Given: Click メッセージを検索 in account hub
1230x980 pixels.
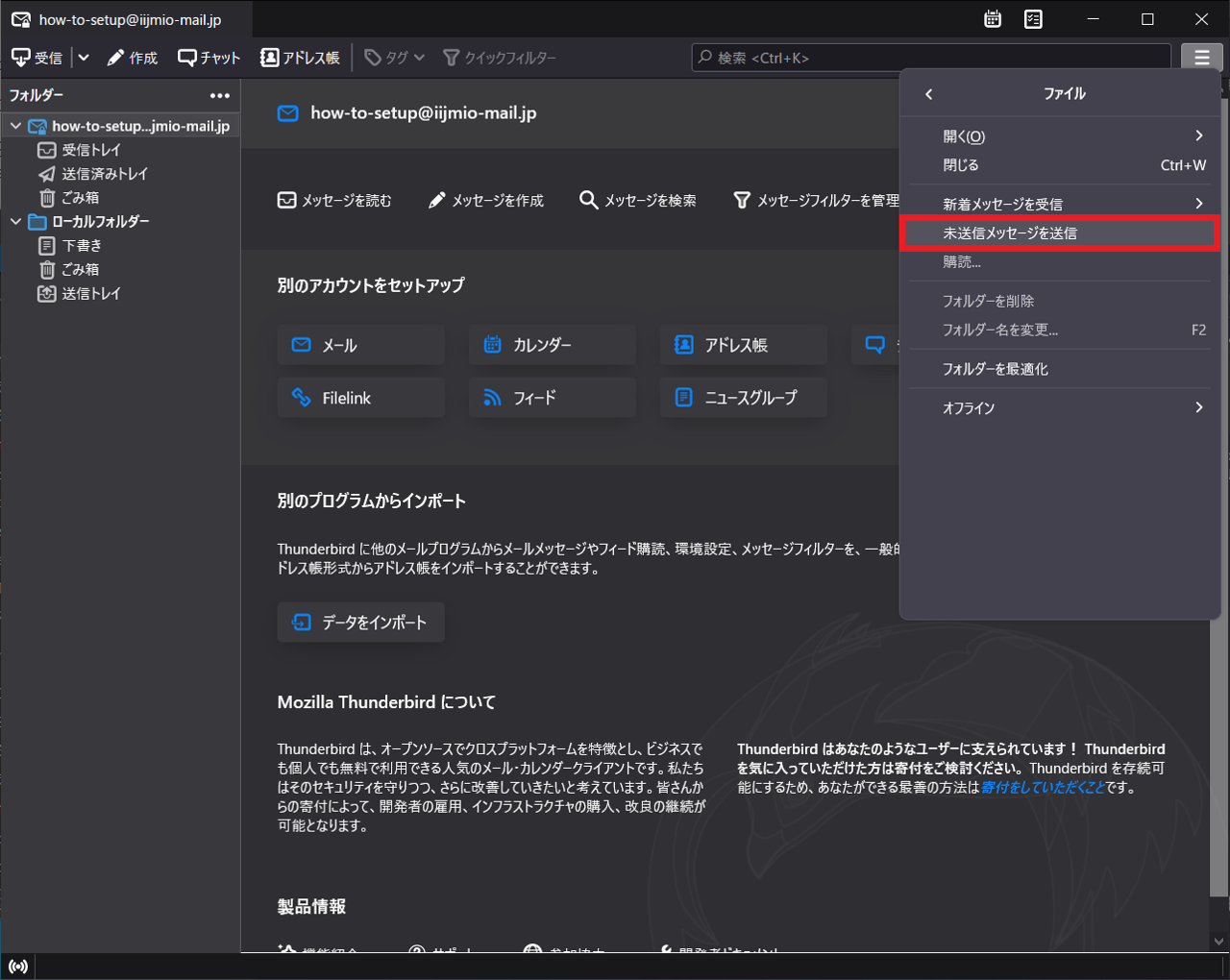Looking at the screenshot, I should pos(638,200).
